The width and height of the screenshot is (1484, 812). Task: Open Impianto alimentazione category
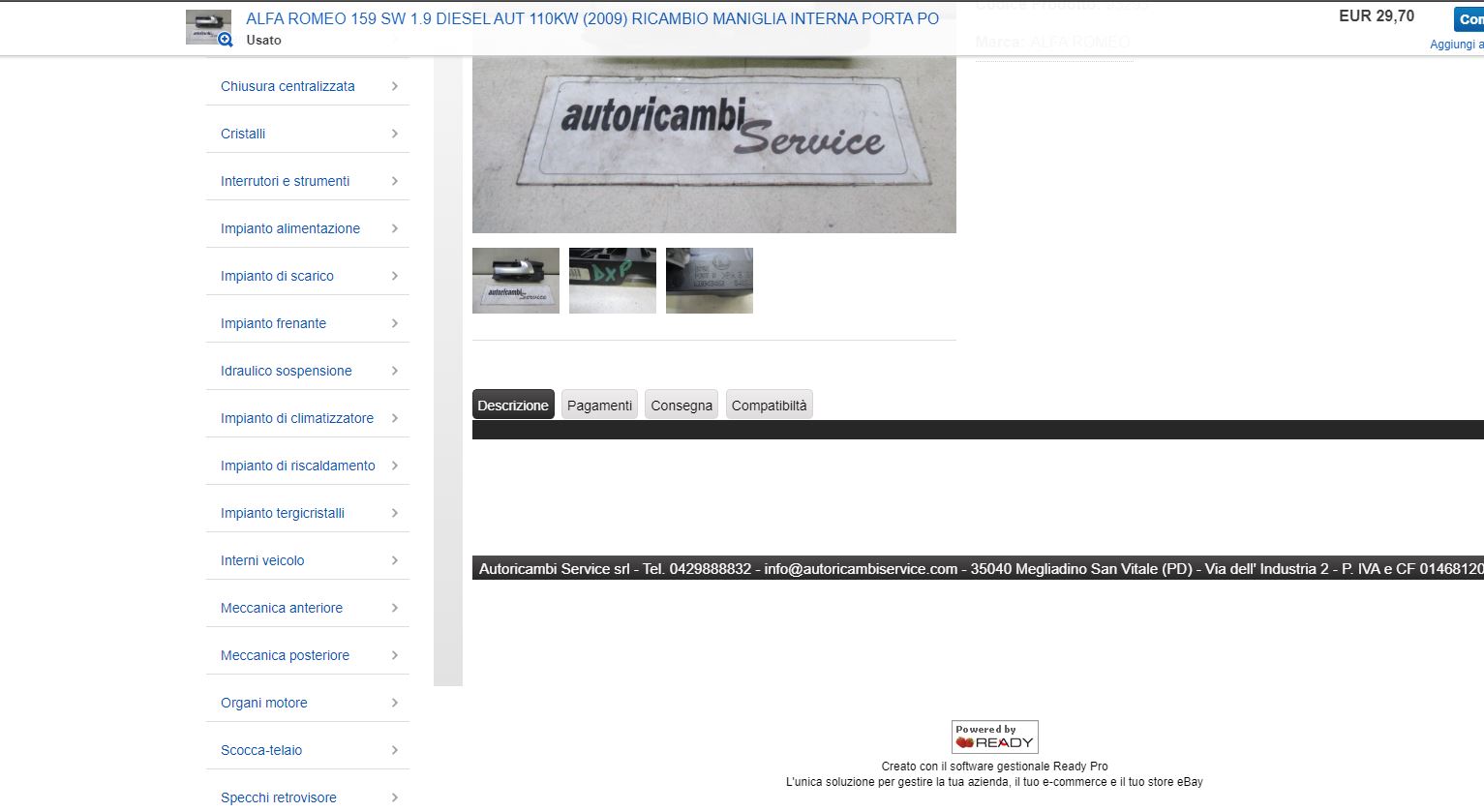[290, 228]
